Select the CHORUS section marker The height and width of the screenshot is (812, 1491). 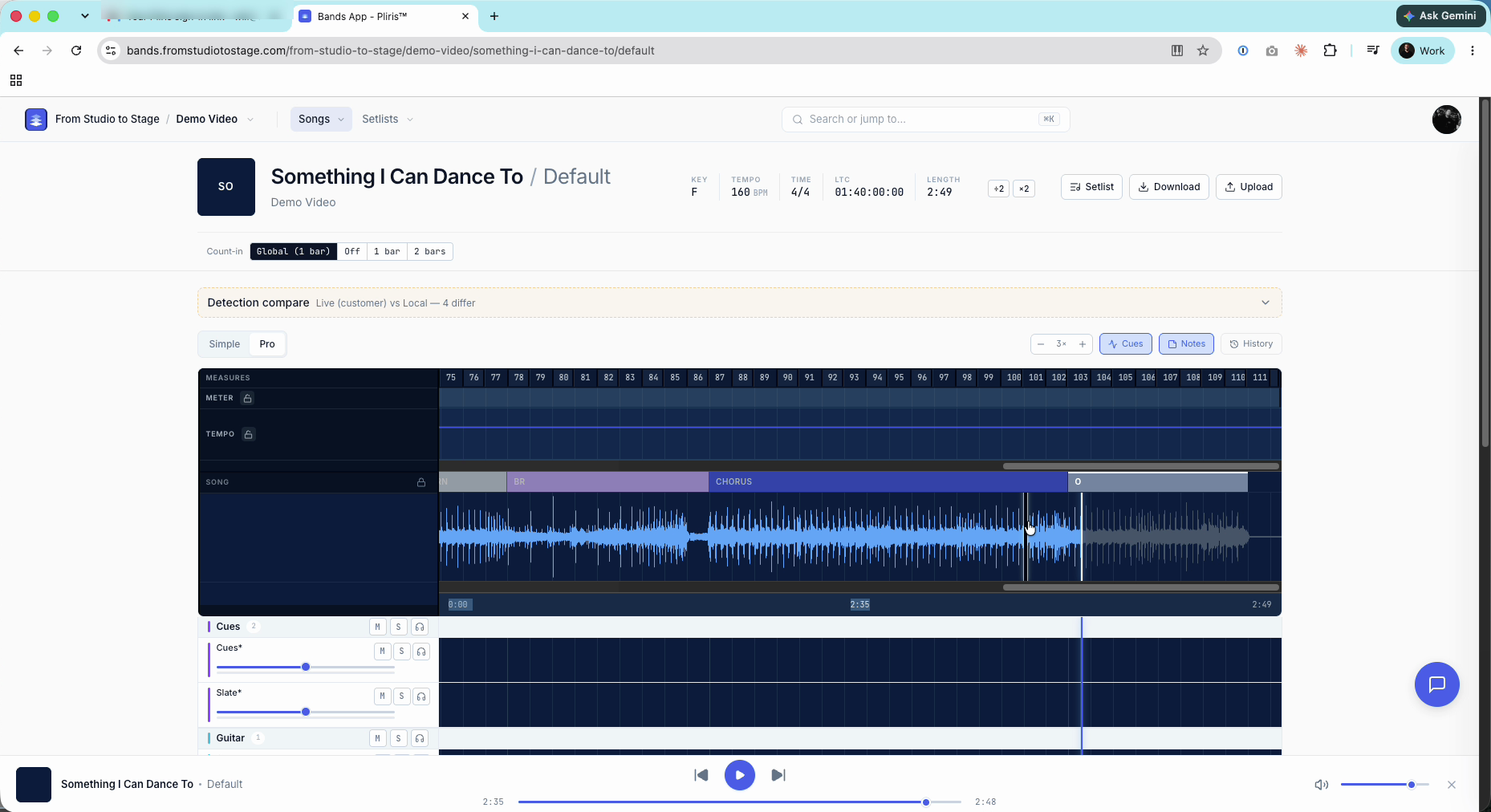tap(888, 482)
